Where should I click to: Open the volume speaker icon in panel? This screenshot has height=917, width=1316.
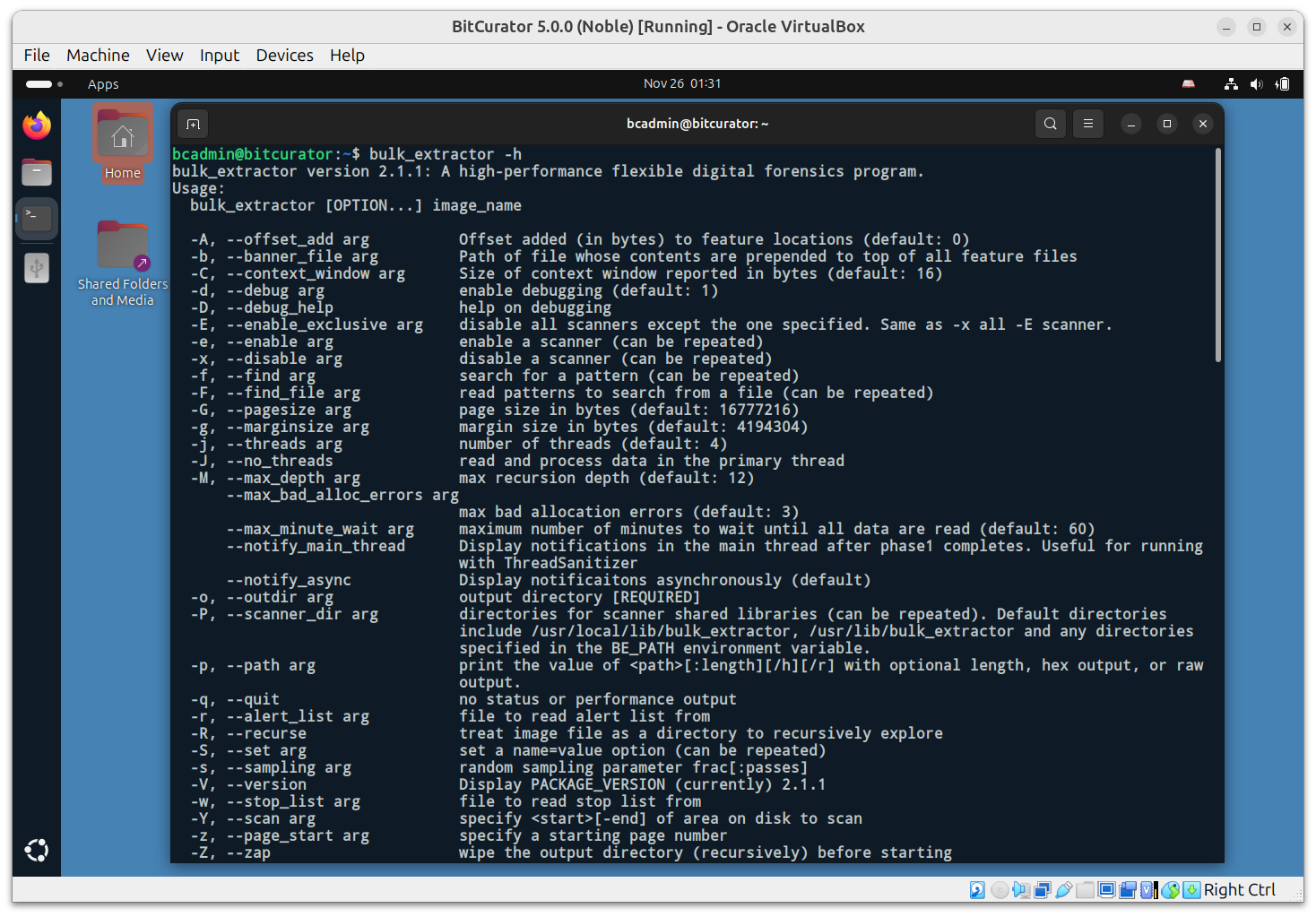pyautogui.click(x=1257, y=84)
